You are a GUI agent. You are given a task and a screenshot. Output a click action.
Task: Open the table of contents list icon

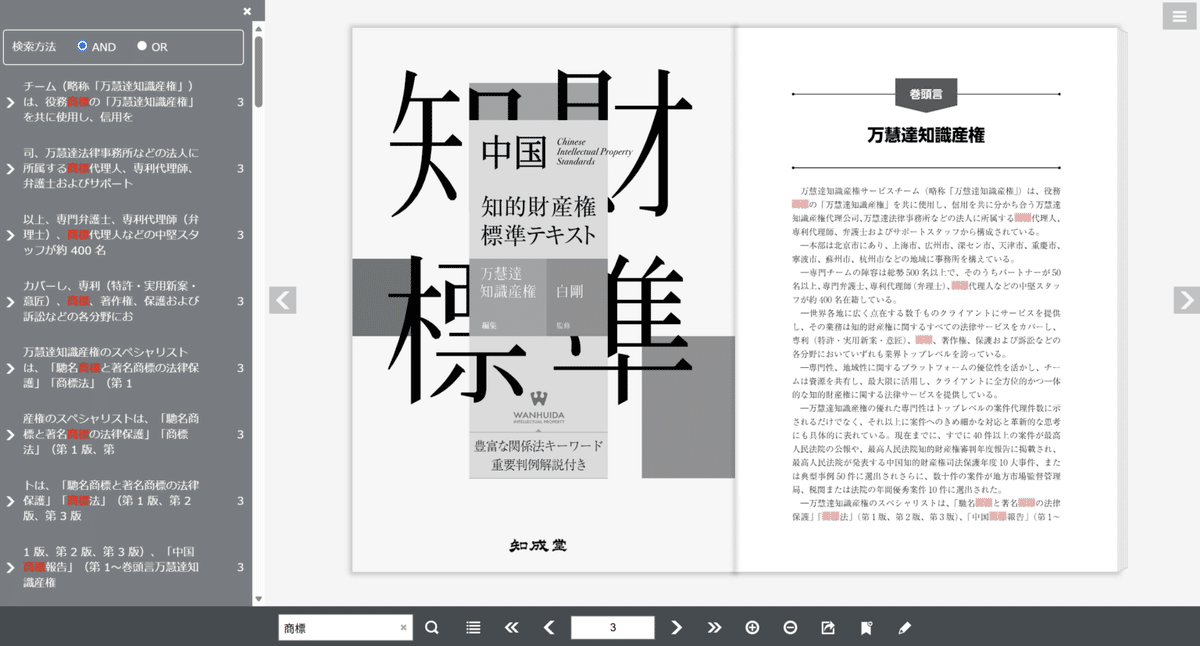pyautogui.click(x=471, y=627)
